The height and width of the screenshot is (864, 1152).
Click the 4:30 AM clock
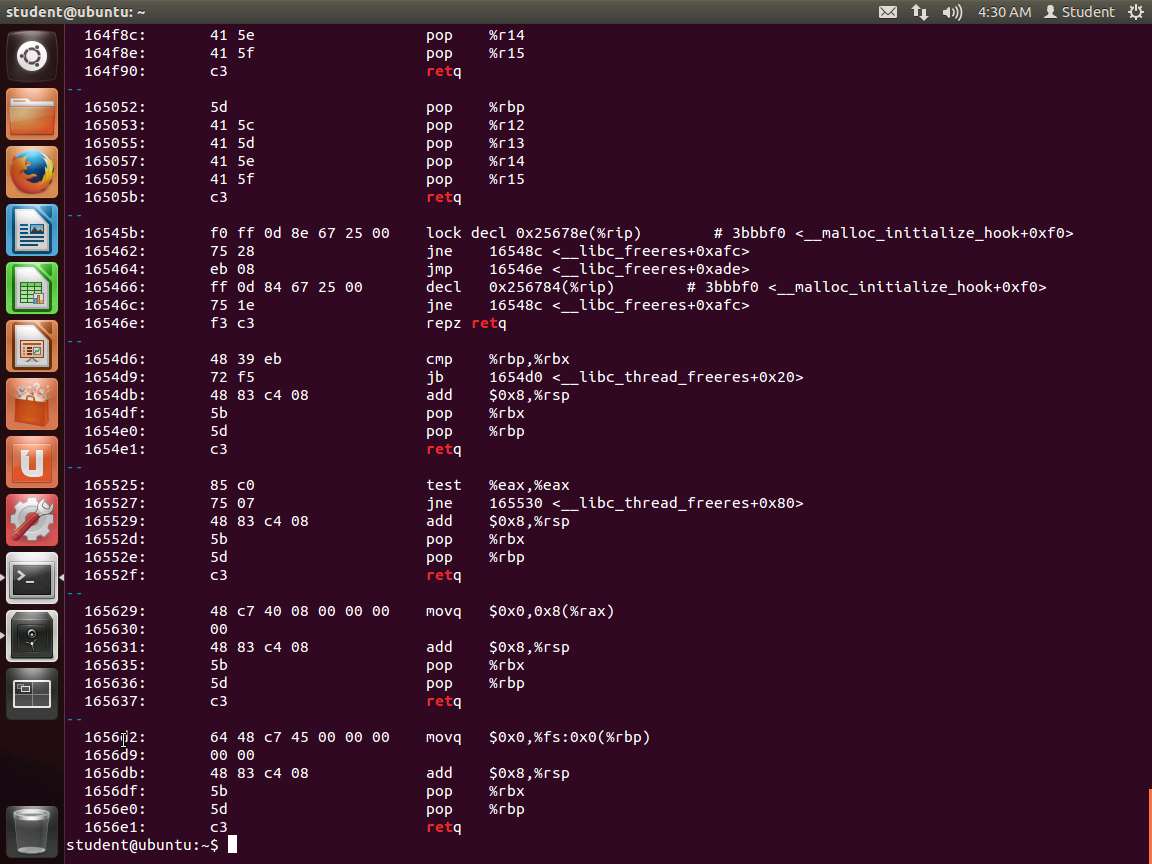1004,12
